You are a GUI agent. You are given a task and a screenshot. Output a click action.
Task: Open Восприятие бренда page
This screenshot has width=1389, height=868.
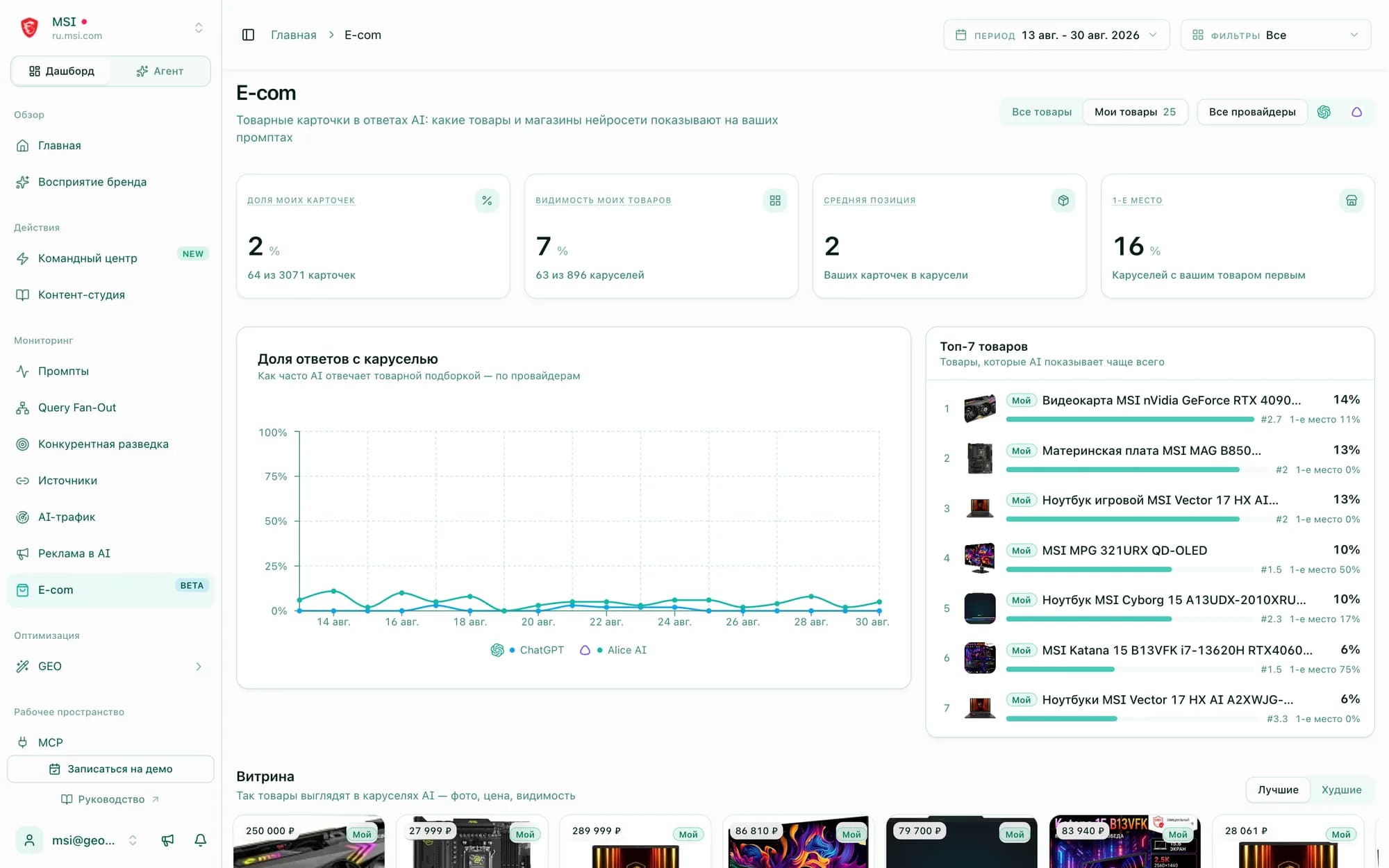(x=111, y=182)
